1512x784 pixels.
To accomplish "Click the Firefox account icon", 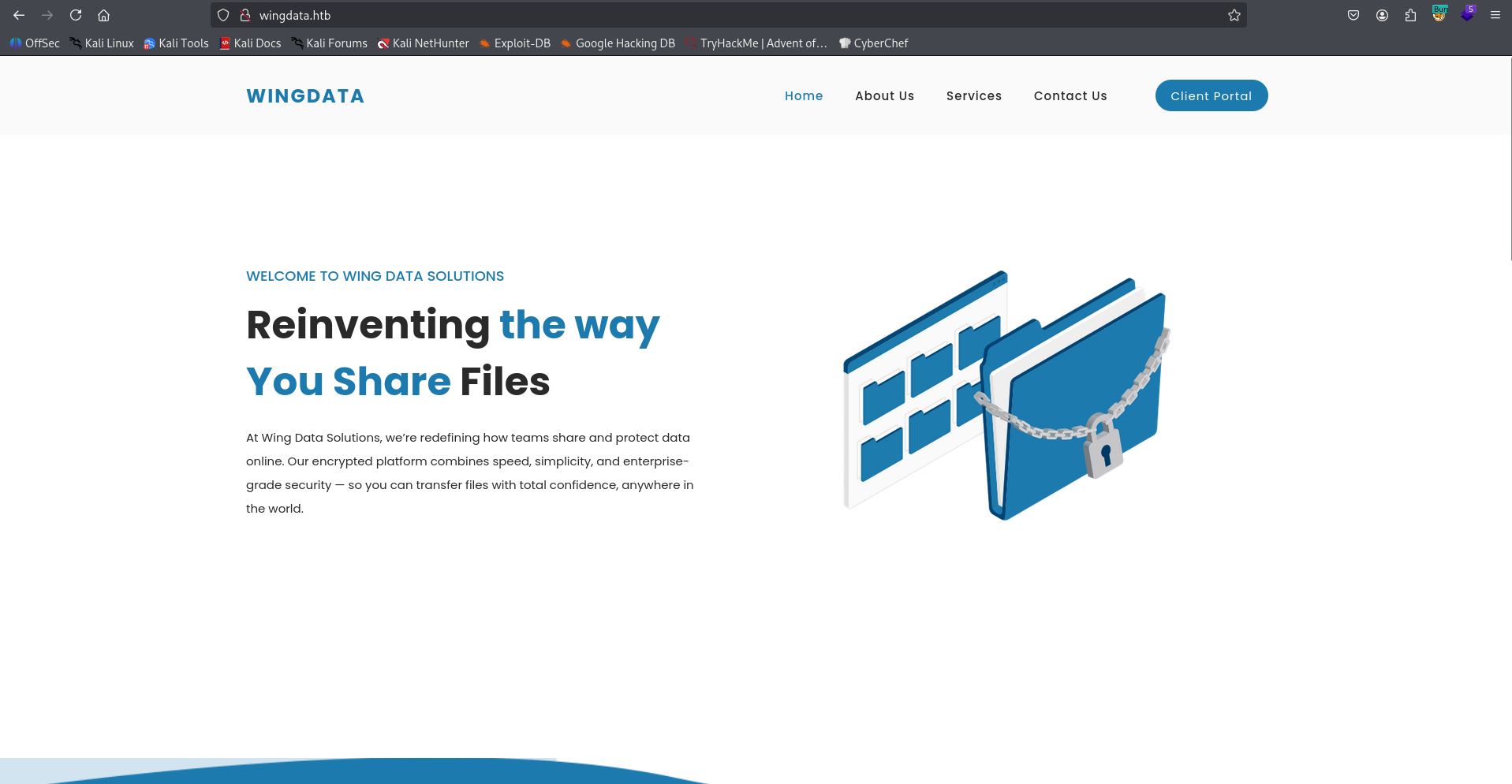I will [1382, 14].
